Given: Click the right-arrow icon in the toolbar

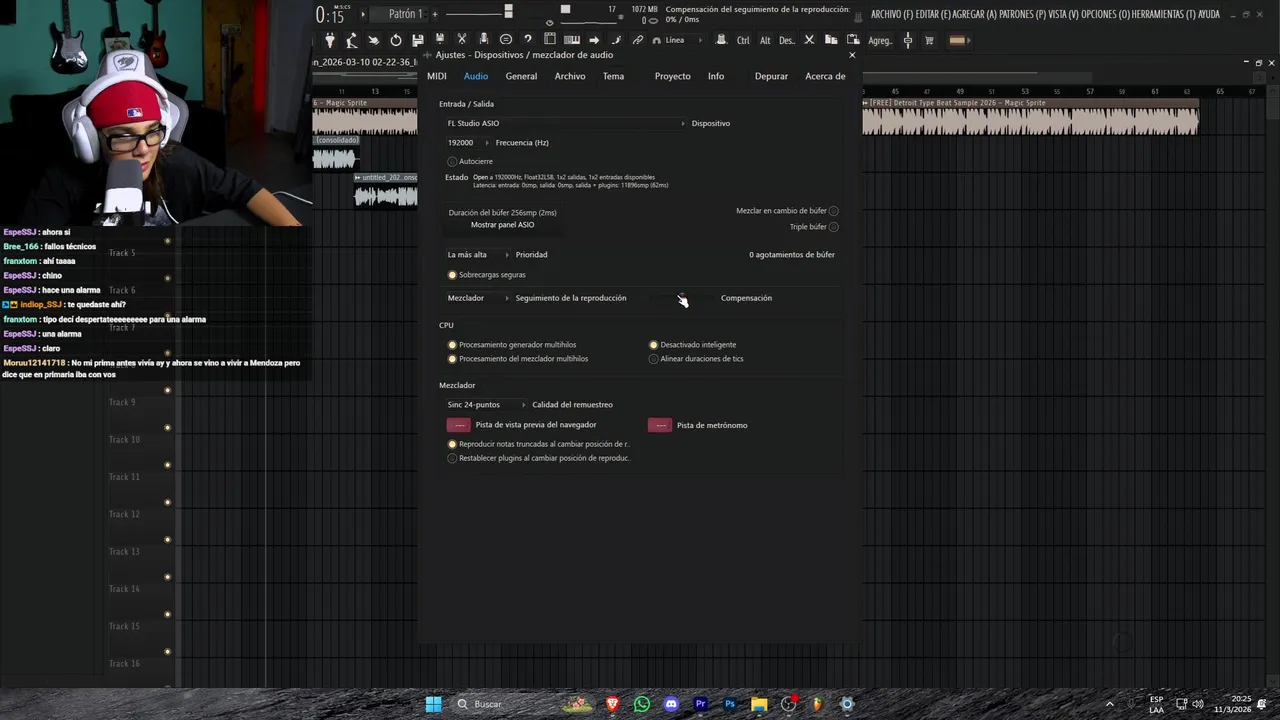Looking at the screenshot, I should click(594, 40).
